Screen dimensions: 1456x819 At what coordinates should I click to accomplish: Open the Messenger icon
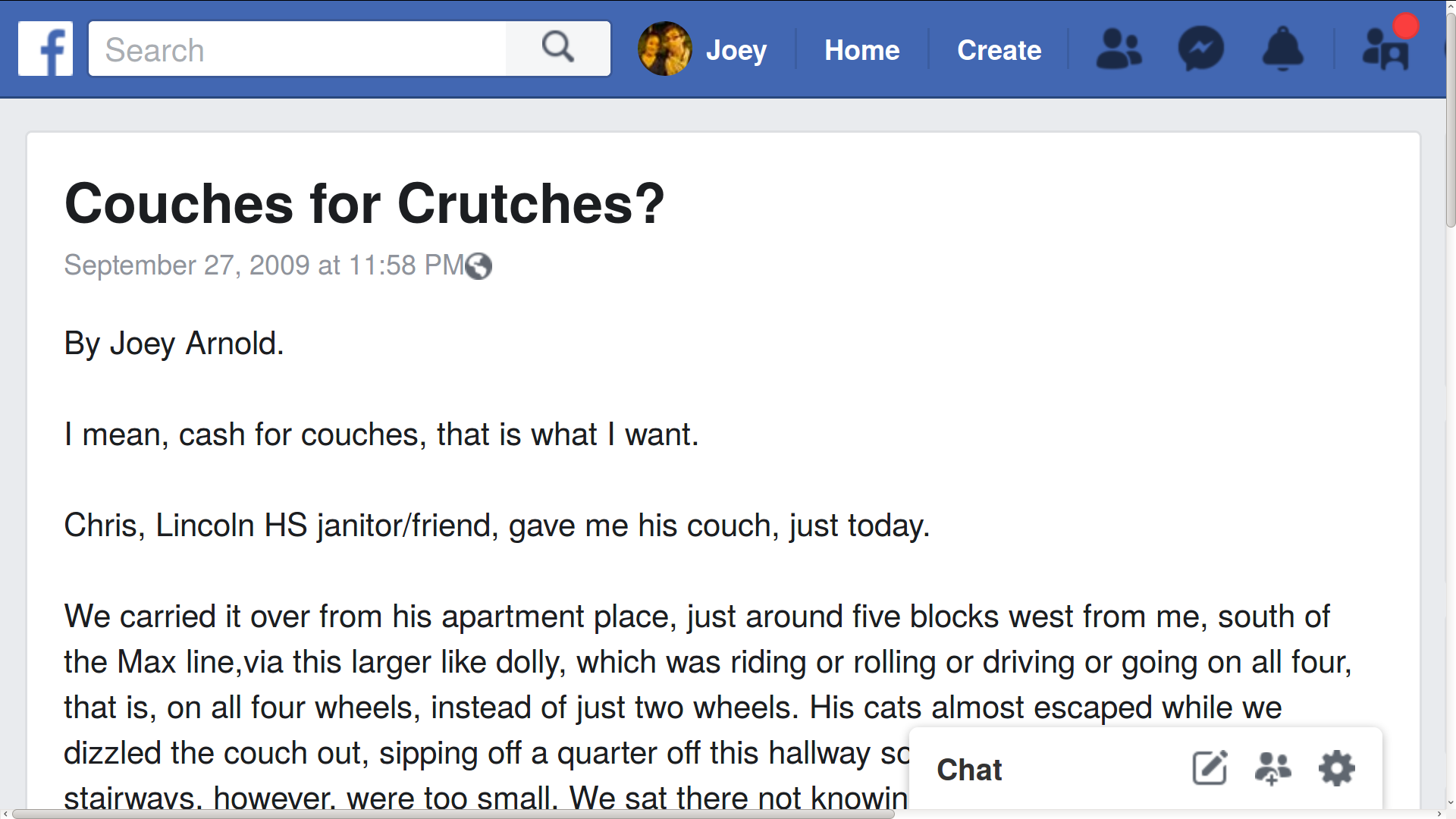point(1200,49)
